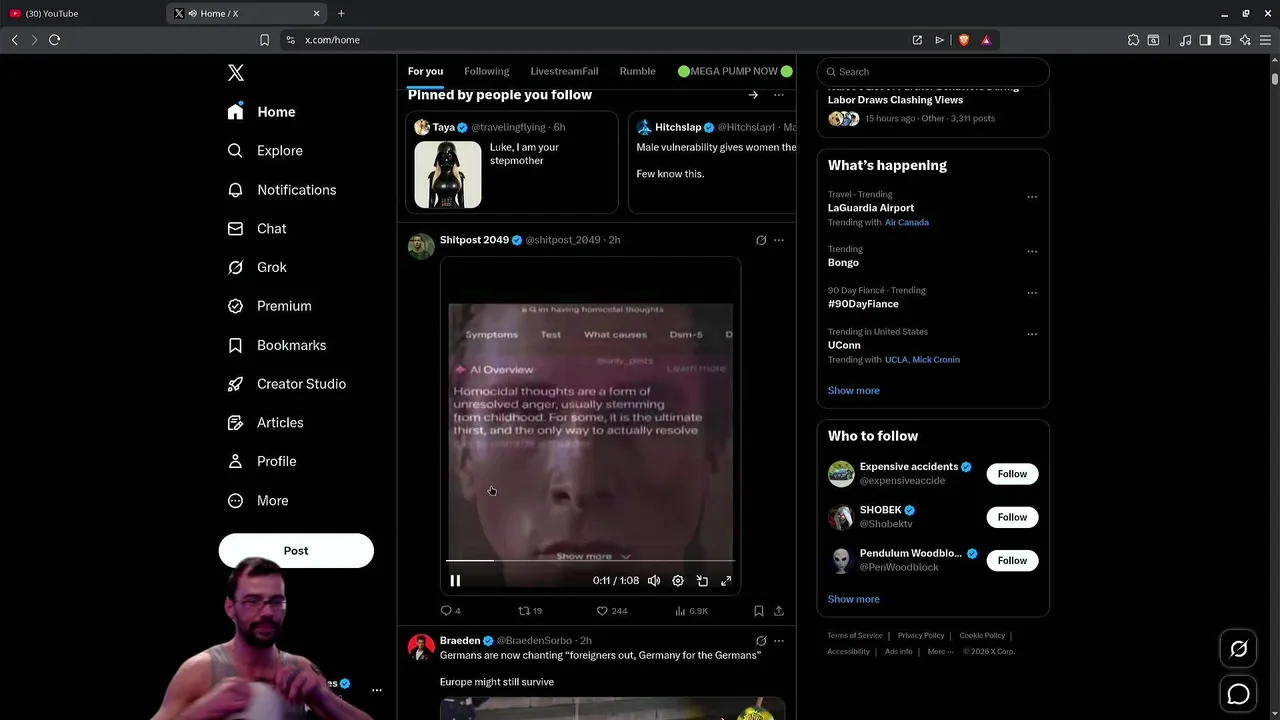This screenshot has height=720, width=1280.
Task: Open video playback settings gear
Action: click(x=678, y=580)
